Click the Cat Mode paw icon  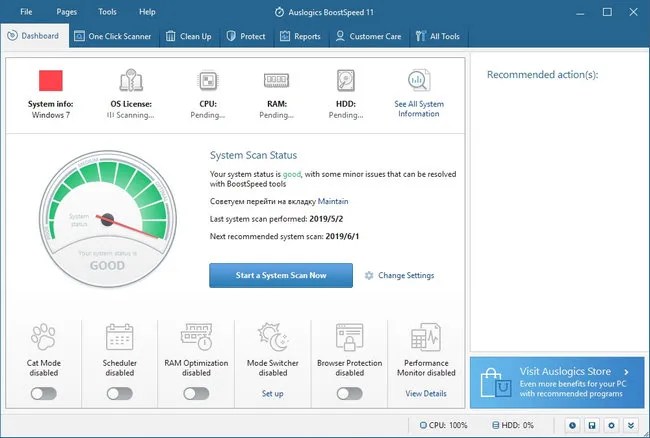coord(44,337)
